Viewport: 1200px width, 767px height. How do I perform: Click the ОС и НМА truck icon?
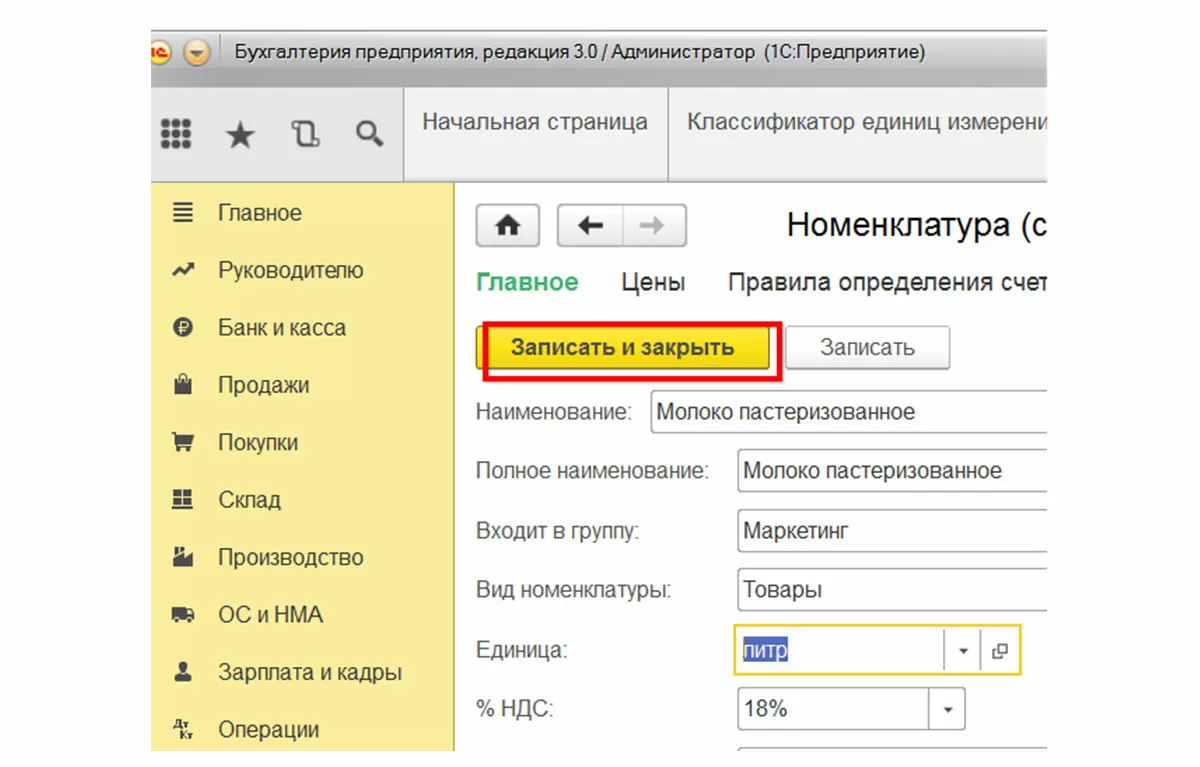182,615
